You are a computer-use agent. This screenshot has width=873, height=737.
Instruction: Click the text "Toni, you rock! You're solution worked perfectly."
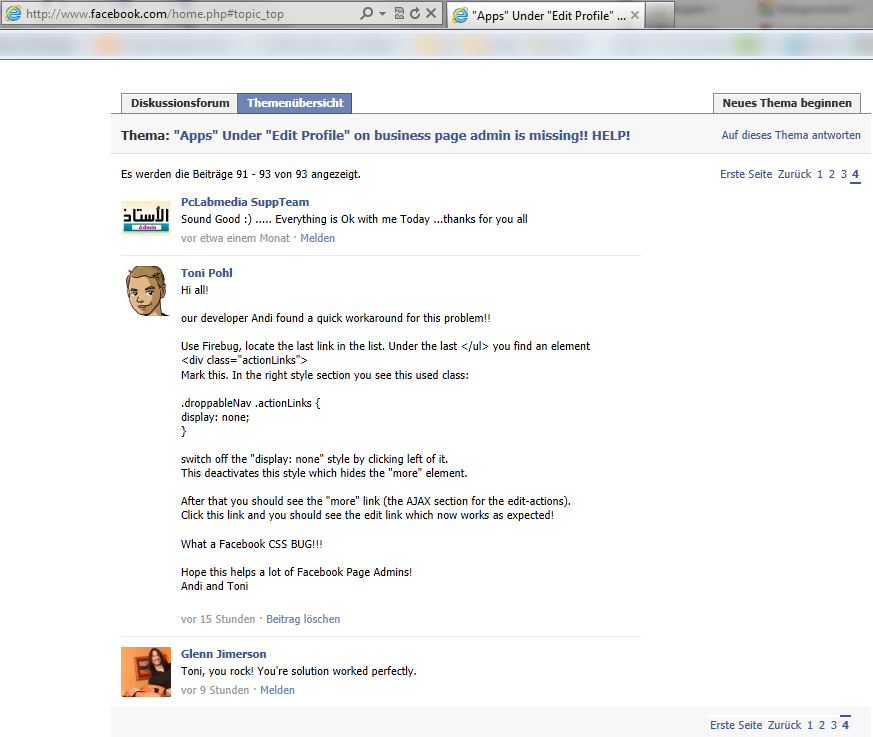click(x=298, y=671)
